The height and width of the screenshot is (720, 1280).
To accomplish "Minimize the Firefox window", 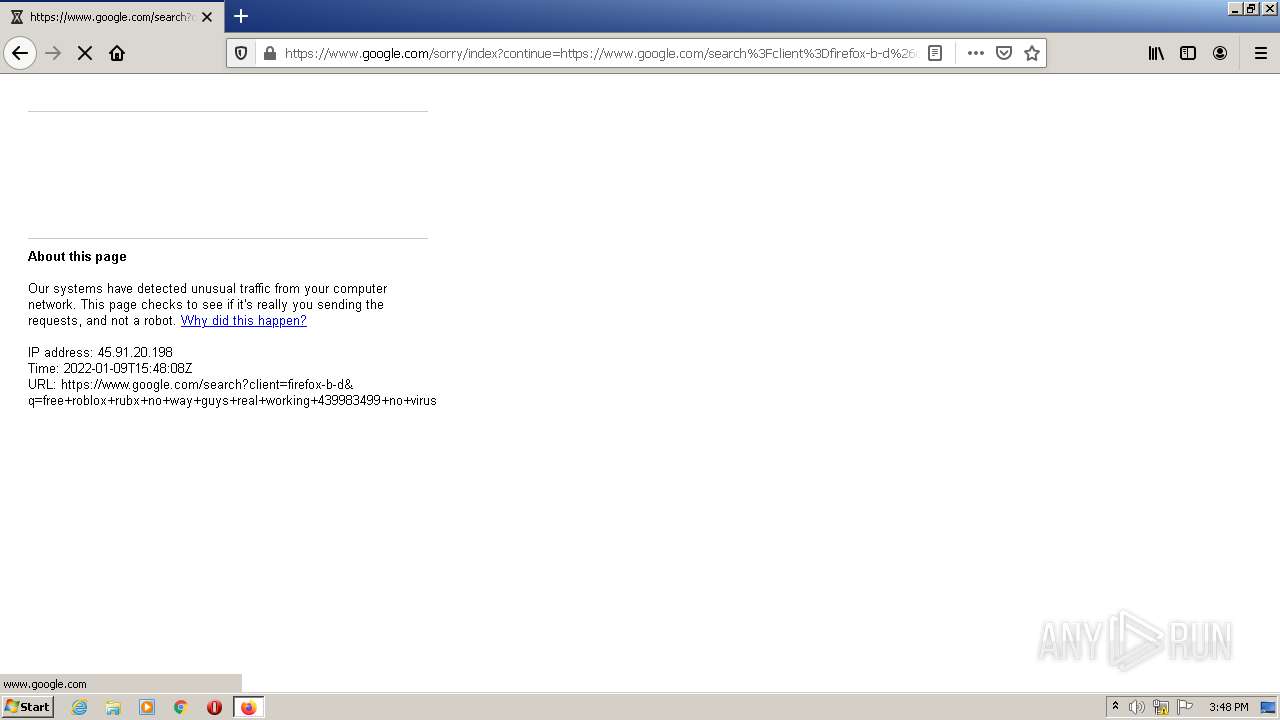I will [x=1235, y=8].
